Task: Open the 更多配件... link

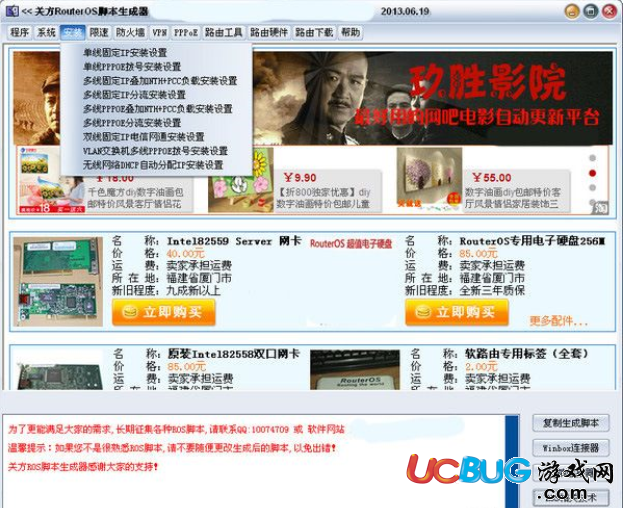Action: tap(559, 321)
